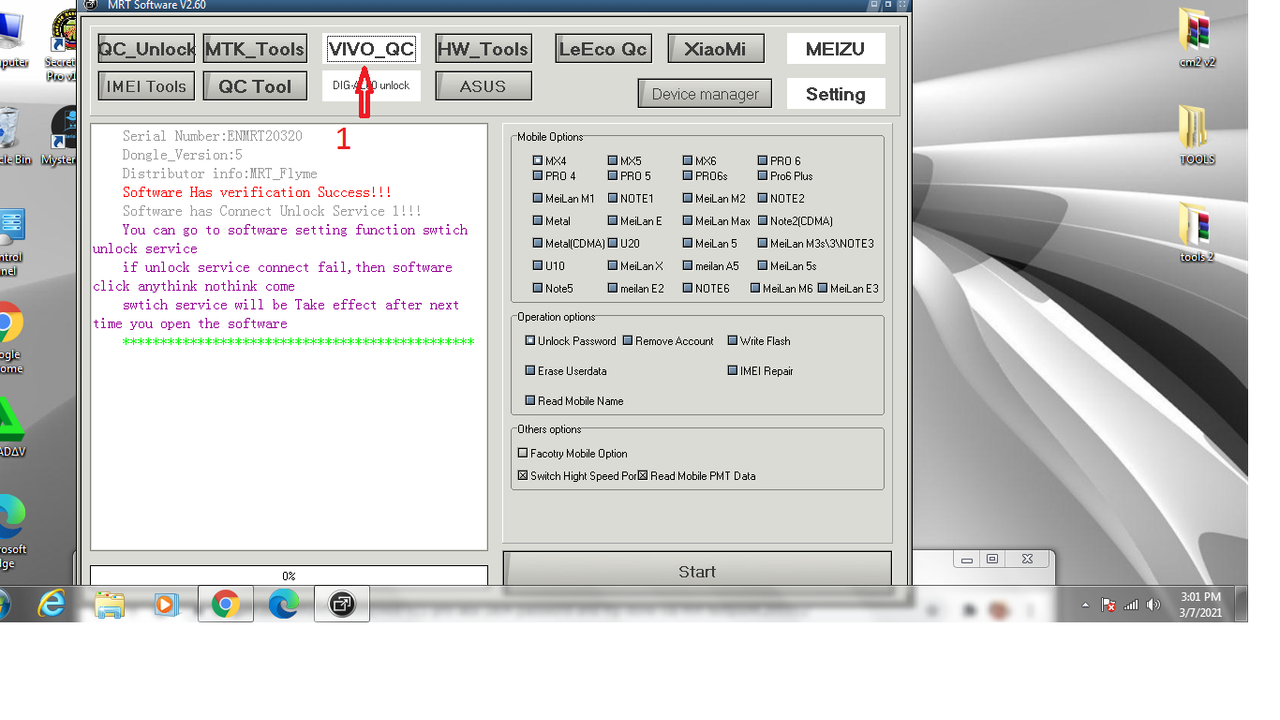Click the IMEI Tools button

click(146, 86)
